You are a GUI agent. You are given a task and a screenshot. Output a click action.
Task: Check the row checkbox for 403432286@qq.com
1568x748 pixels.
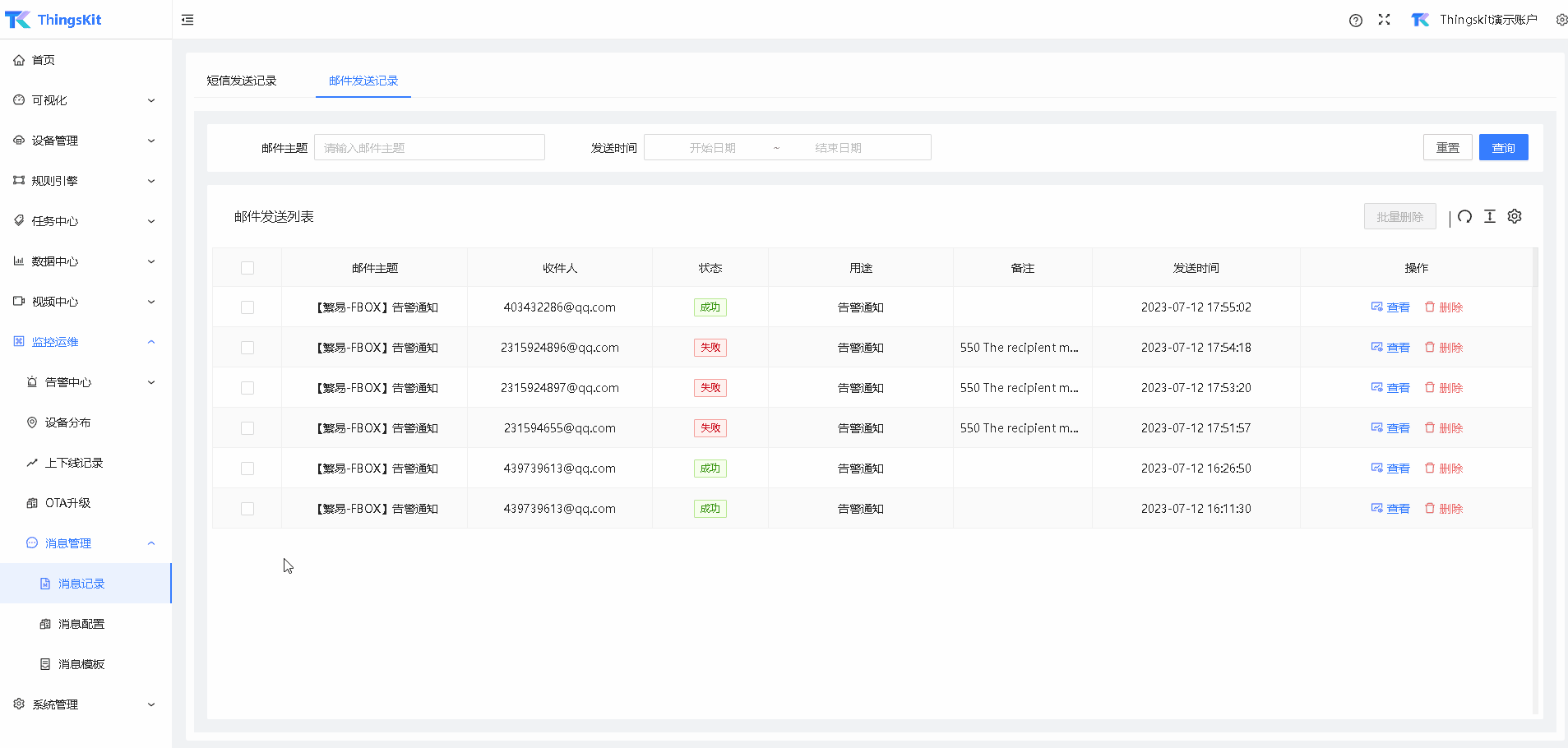pyautogui.click(x=247, y=307)
